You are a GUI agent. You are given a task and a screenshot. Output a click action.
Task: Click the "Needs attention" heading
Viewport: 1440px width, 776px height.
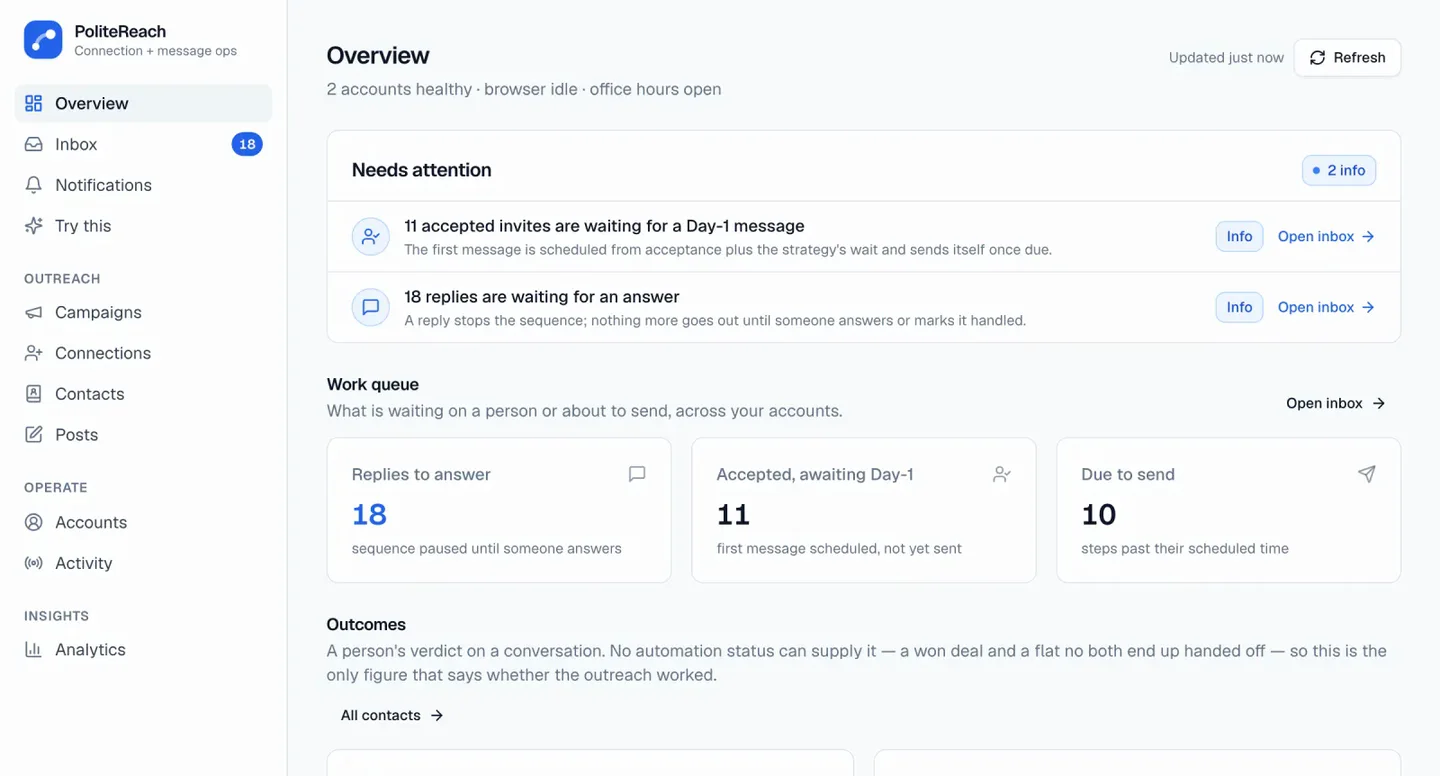422,170
